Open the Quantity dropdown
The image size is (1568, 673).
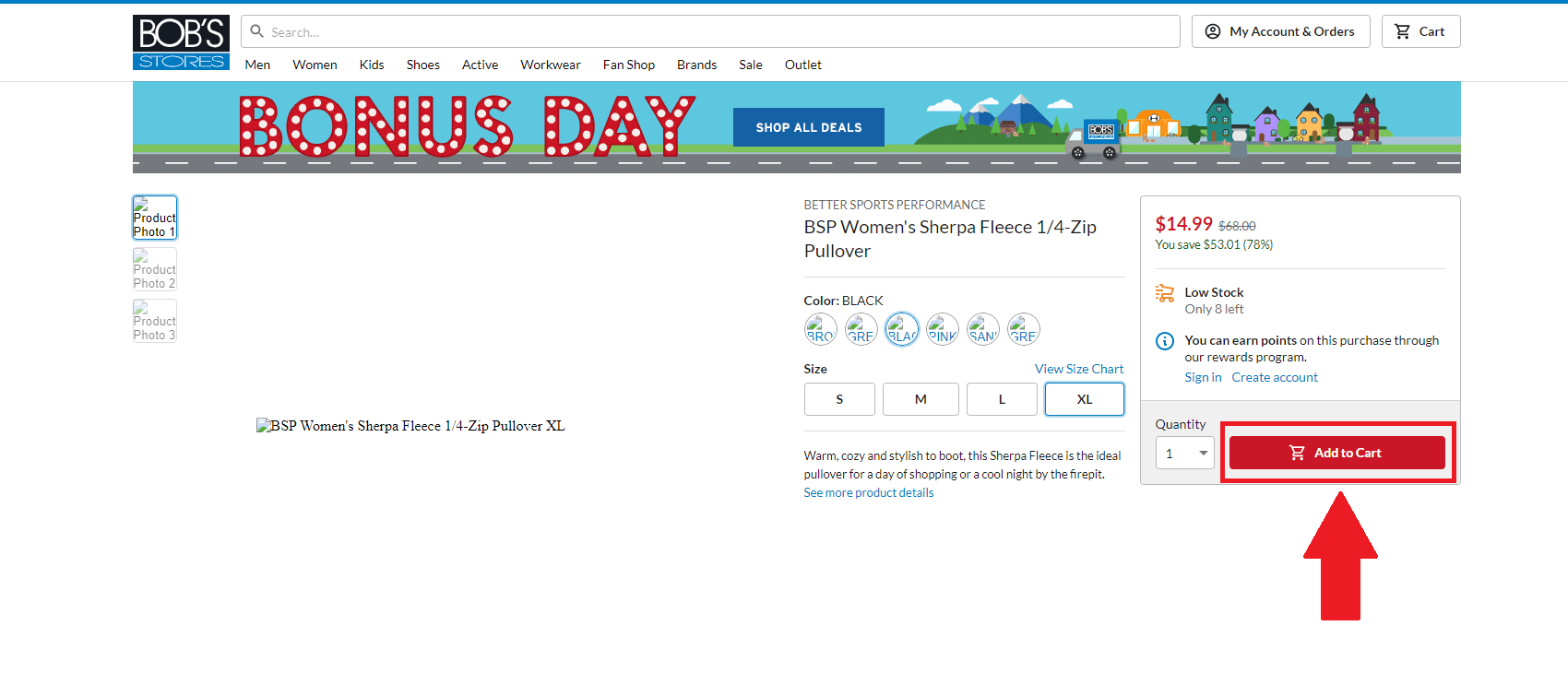[1184, 453]
